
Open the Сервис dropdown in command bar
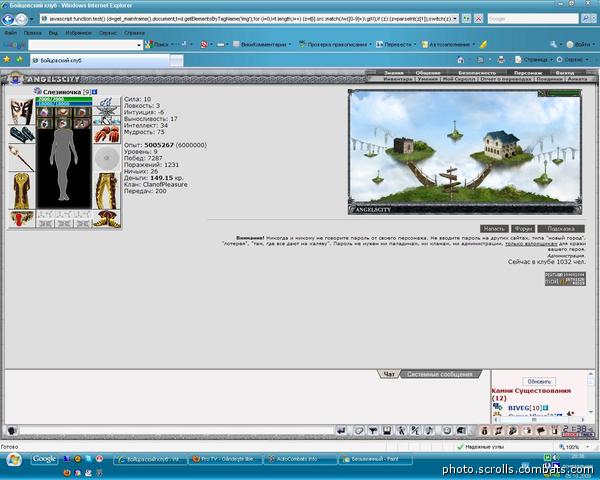(573, 60)
